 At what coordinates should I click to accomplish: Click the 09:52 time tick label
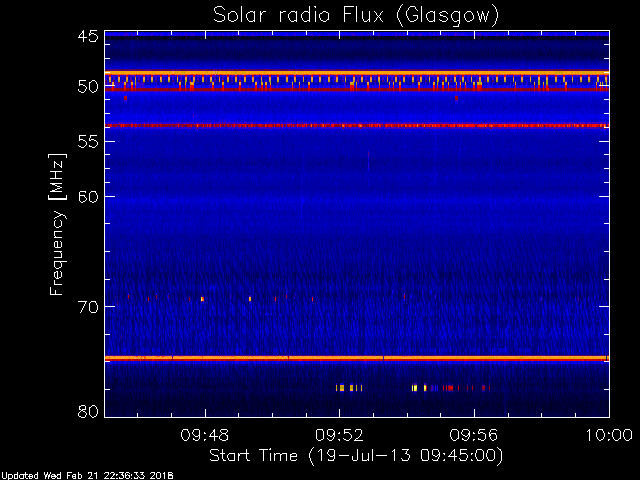339,435
